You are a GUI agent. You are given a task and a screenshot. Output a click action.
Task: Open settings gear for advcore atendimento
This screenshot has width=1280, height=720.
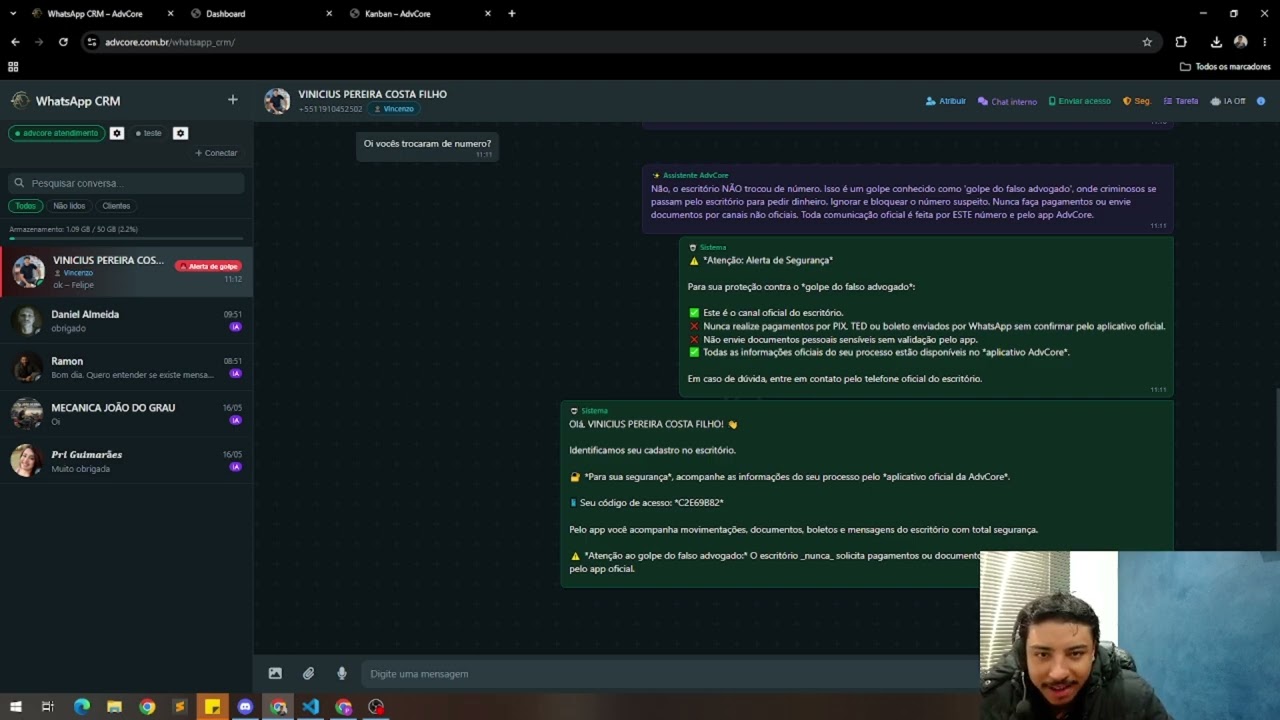point(117,133)
